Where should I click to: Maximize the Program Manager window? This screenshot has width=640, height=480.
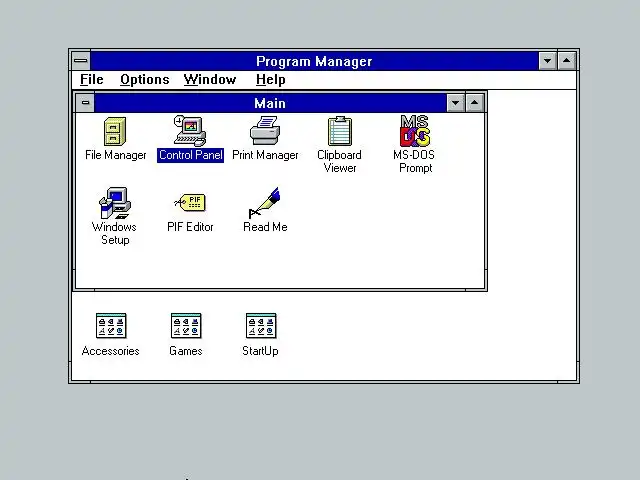(x=567, y=61)
